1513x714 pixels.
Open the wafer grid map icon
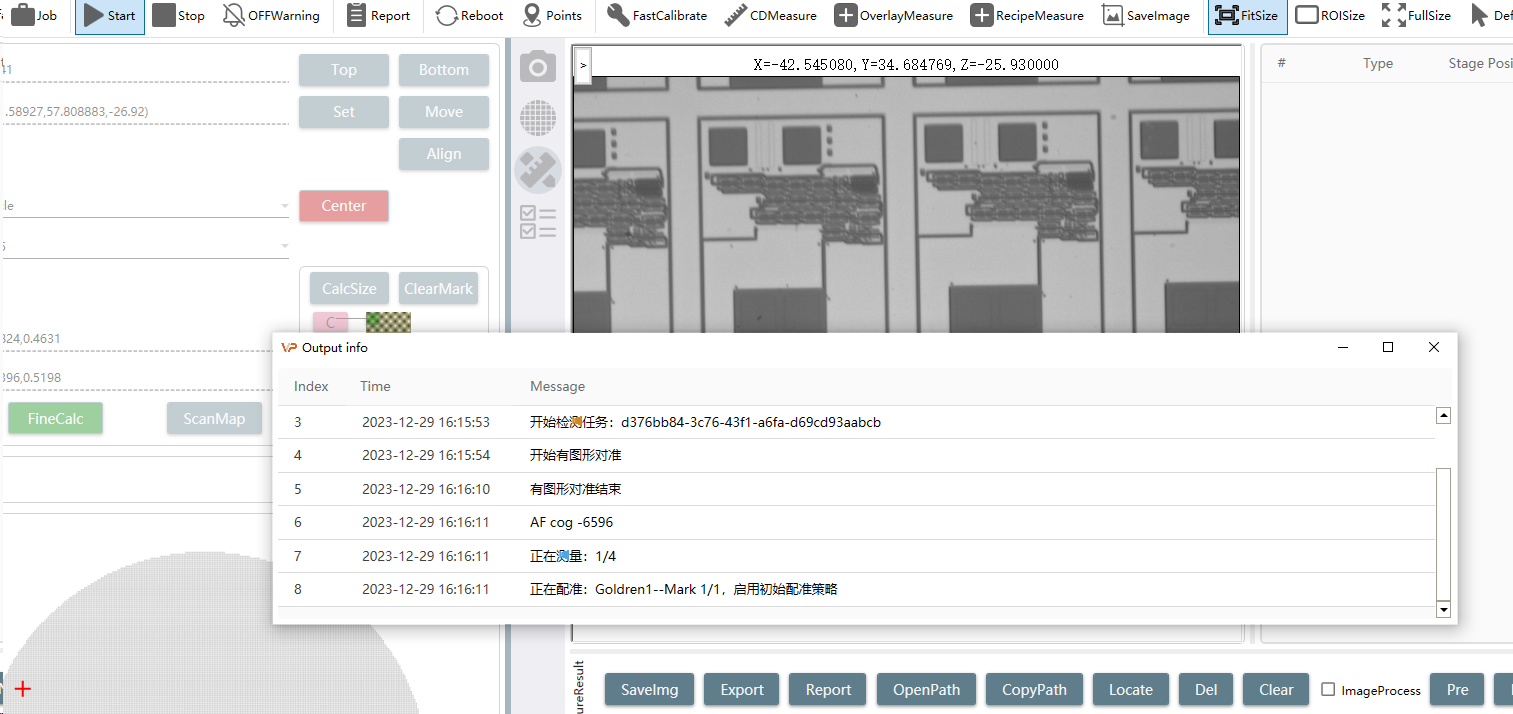coord(538,118)
